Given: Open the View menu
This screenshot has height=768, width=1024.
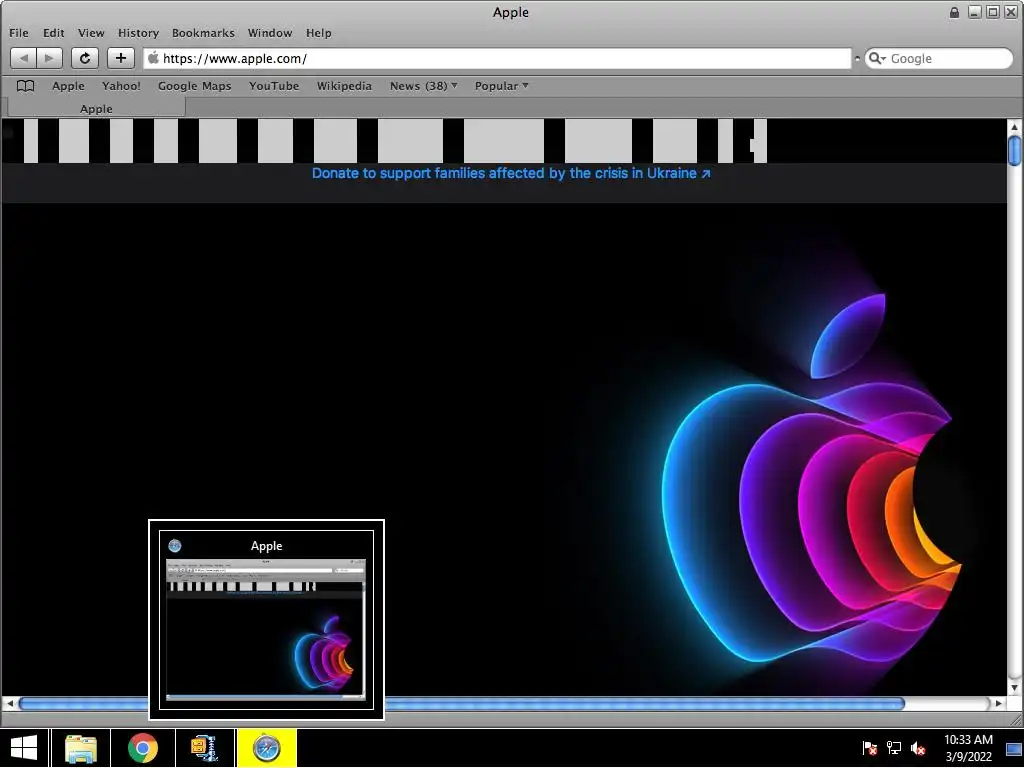Looking at the screenshot, I should coord(91,33).
